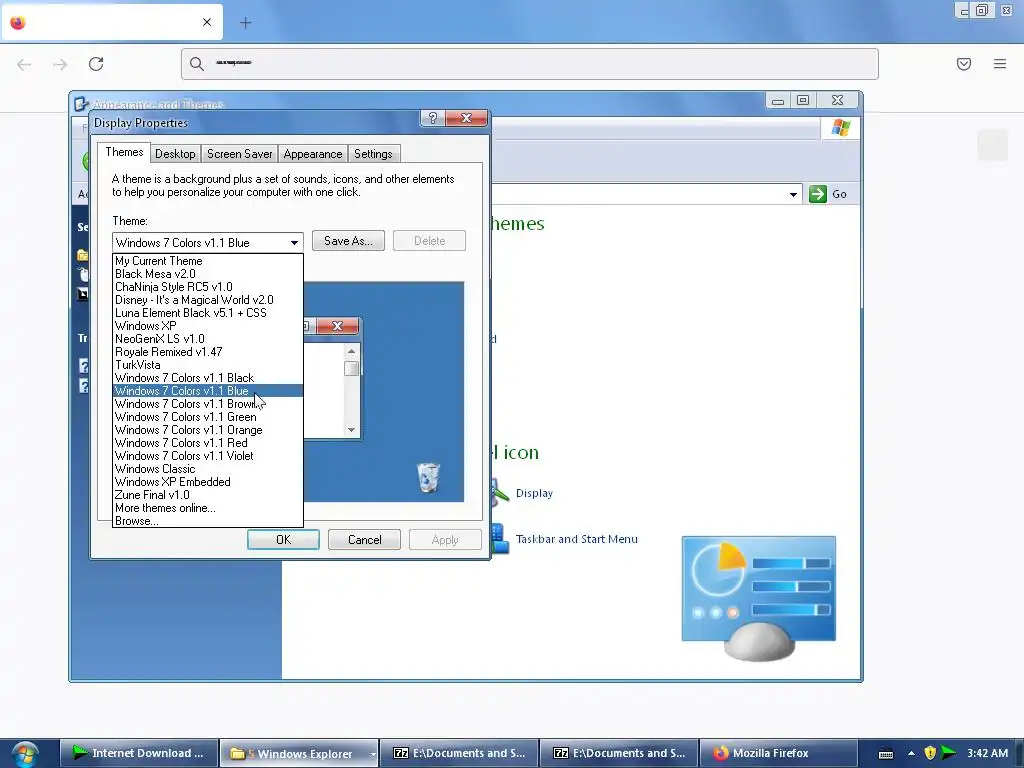Image resolution: width=1024 pixels, height=768 pixels.
Task: Choose the Windows XP theme
Action: (x=208, y=326)
